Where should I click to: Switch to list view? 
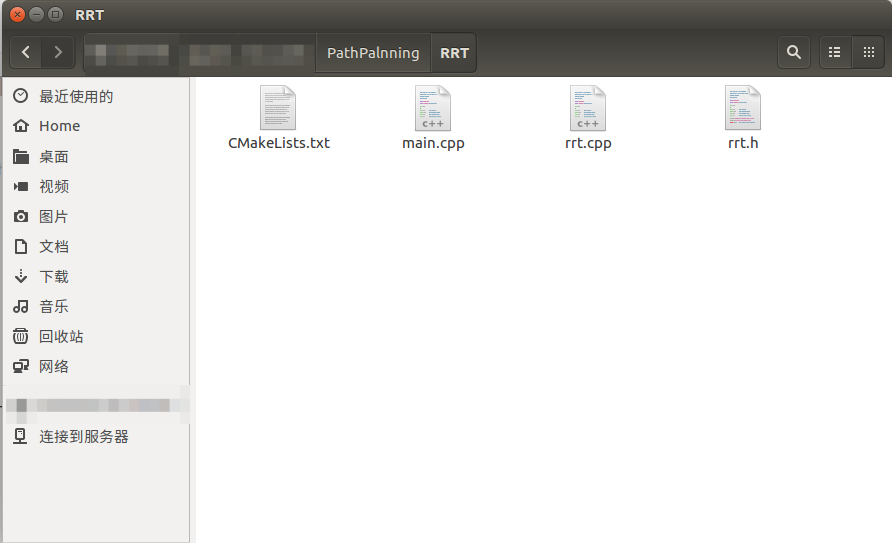pyautogui.click(x=835, y=52)
